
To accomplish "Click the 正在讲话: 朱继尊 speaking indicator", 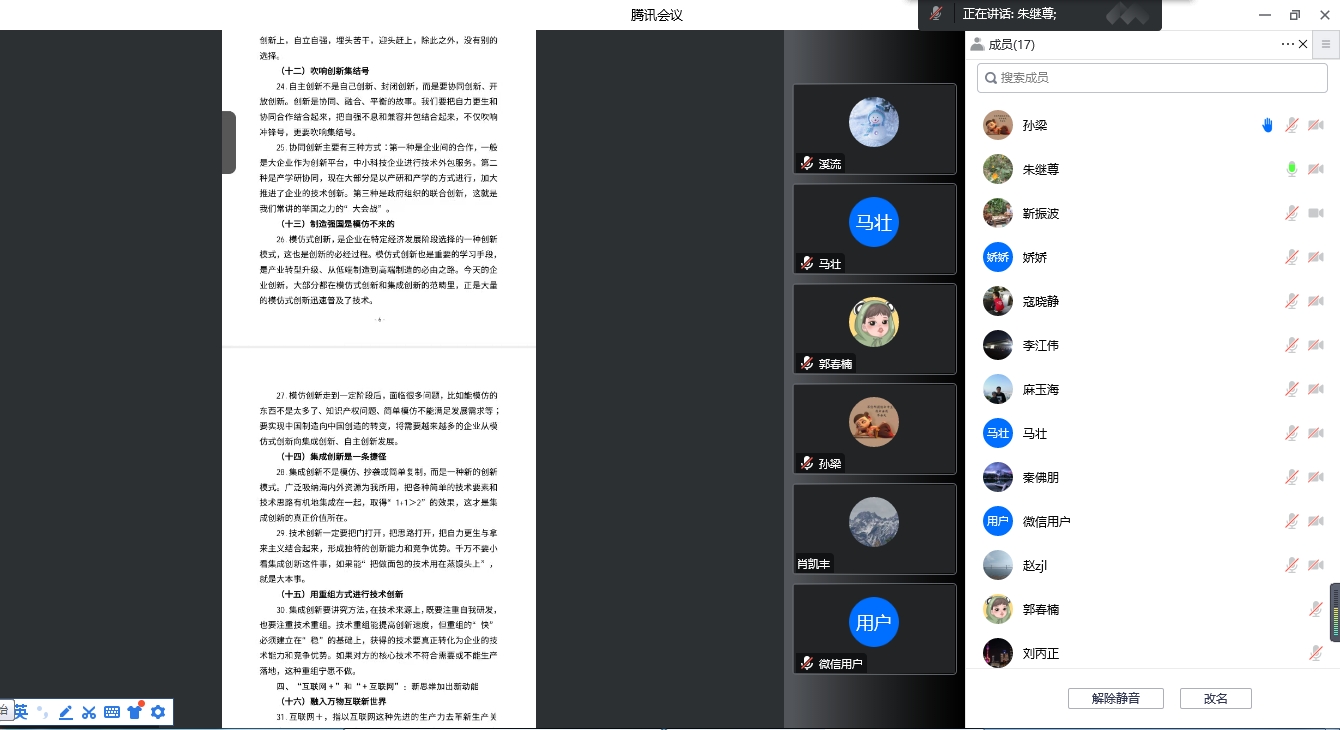I will 1009,14.
